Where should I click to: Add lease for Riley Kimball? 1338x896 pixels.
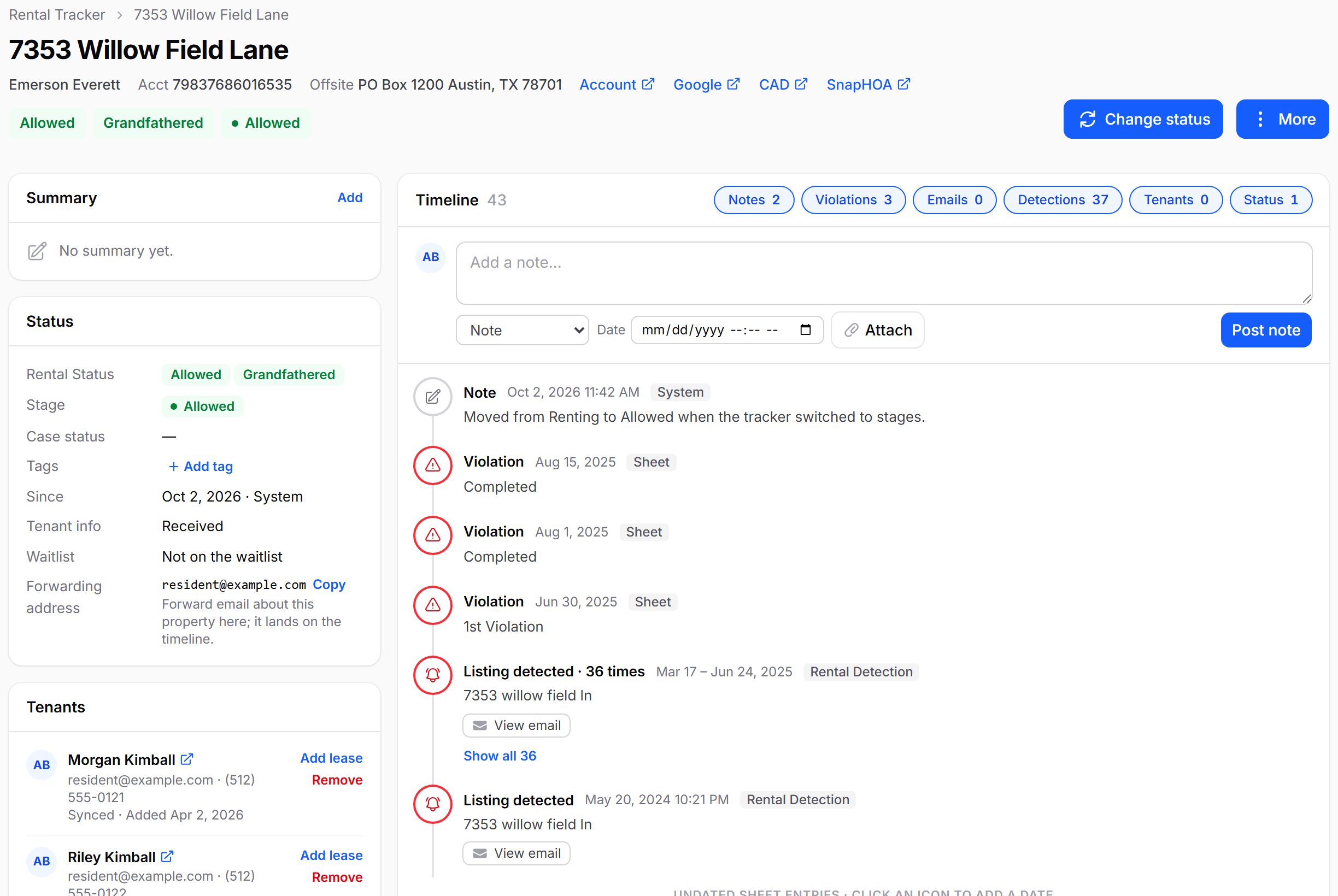click(x=331, y=856)
